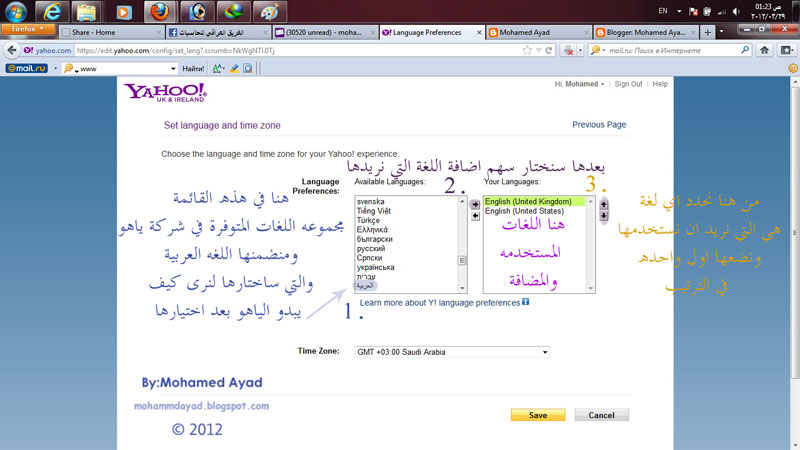Move selected language down with down arrow
800x450 pixels.
point(604,216)
